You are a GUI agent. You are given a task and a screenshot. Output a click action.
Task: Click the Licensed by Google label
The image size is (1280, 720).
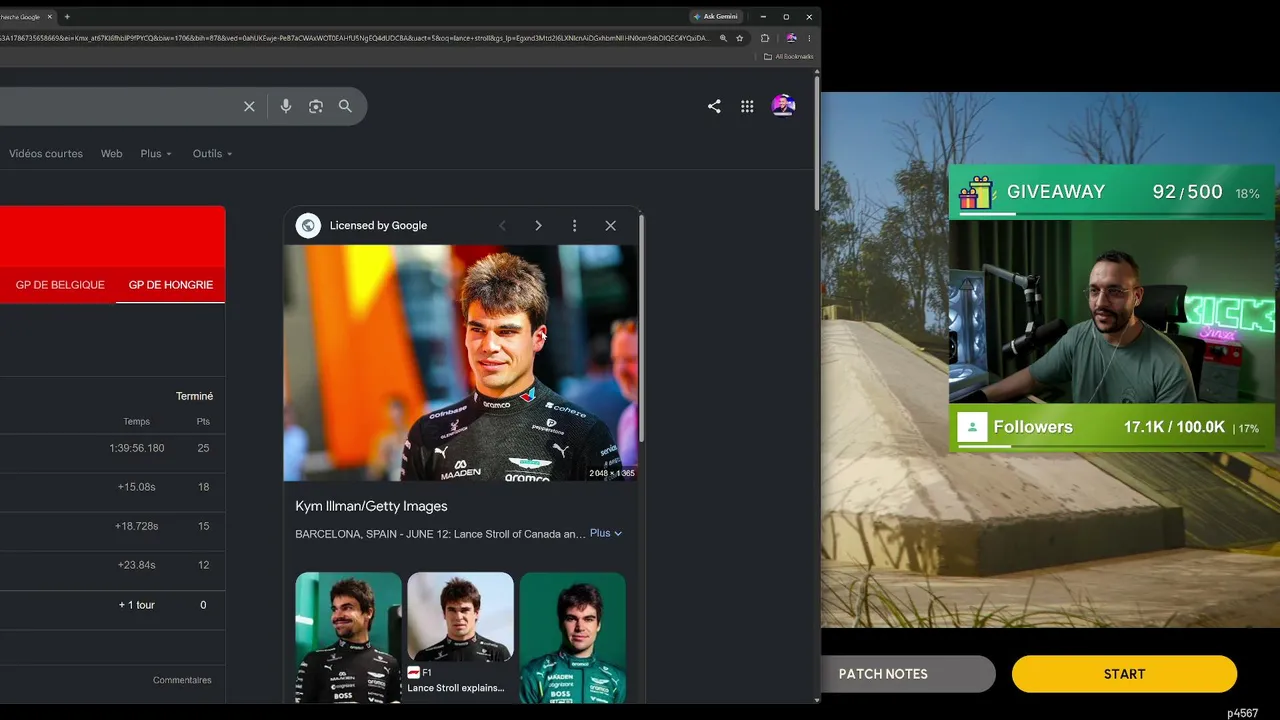[x=378, y=226]
